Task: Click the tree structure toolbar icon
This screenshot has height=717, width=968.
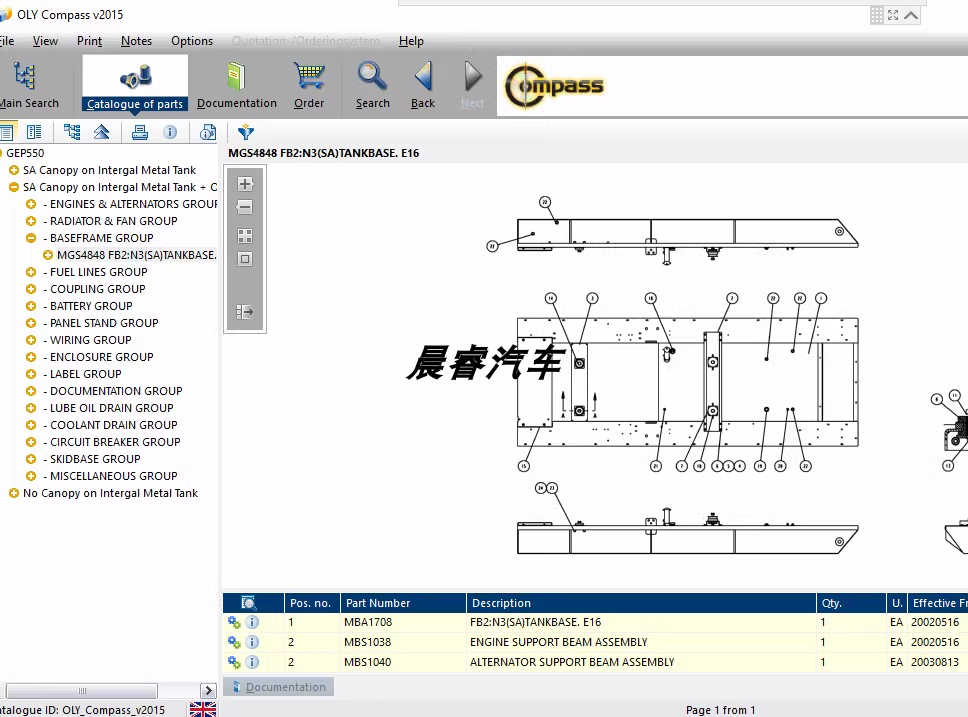Action: 72,132
